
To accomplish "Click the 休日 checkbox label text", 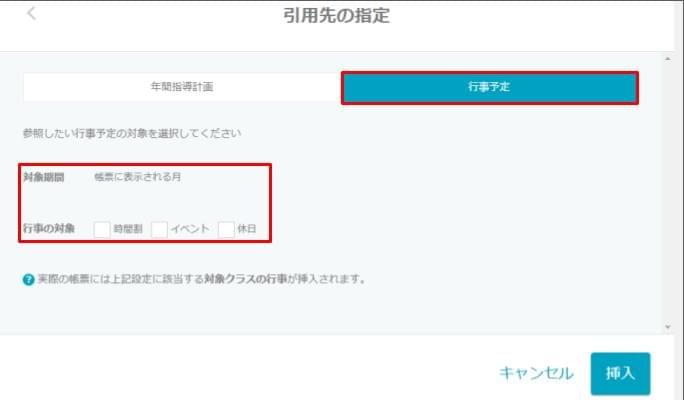I will (x=247, y=229).
